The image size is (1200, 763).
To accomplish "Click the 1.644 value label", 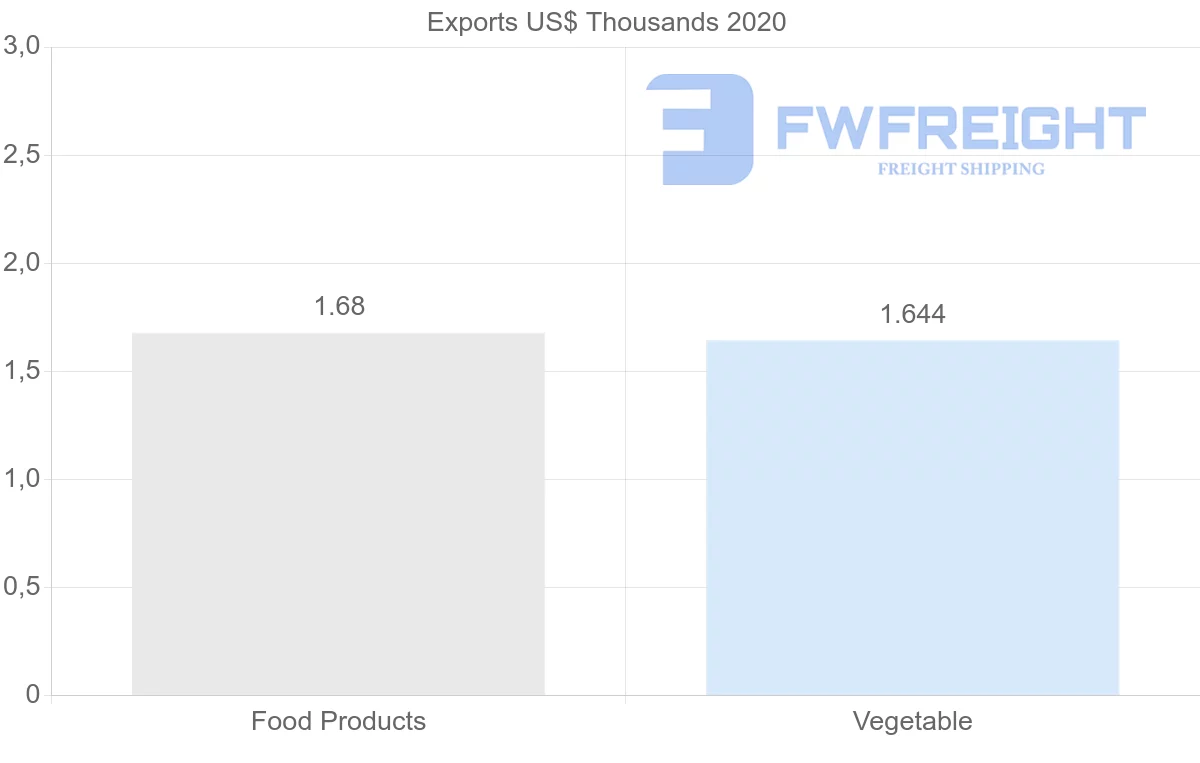I will click(x=912, y=315).
